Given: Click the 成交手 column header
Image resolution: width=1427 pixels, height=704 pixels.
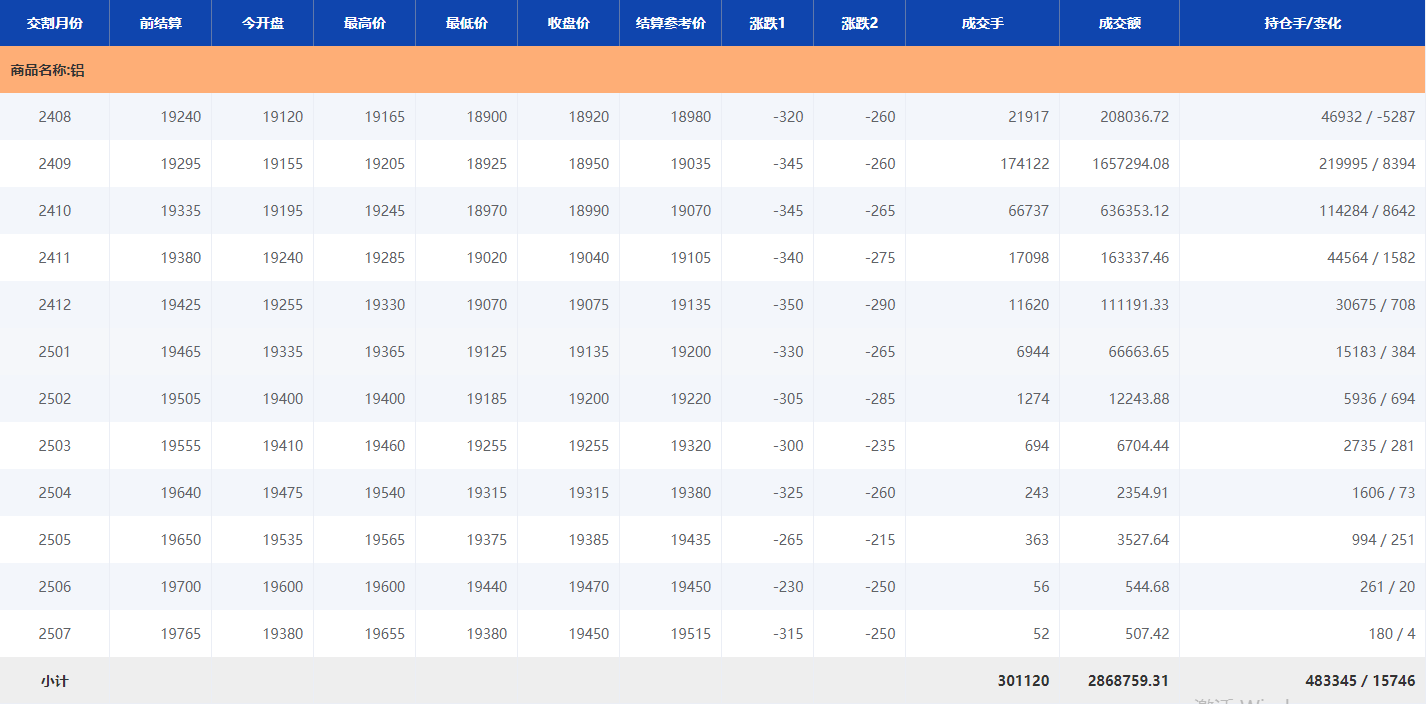Looking at the screenshot, I should (982, 23).
